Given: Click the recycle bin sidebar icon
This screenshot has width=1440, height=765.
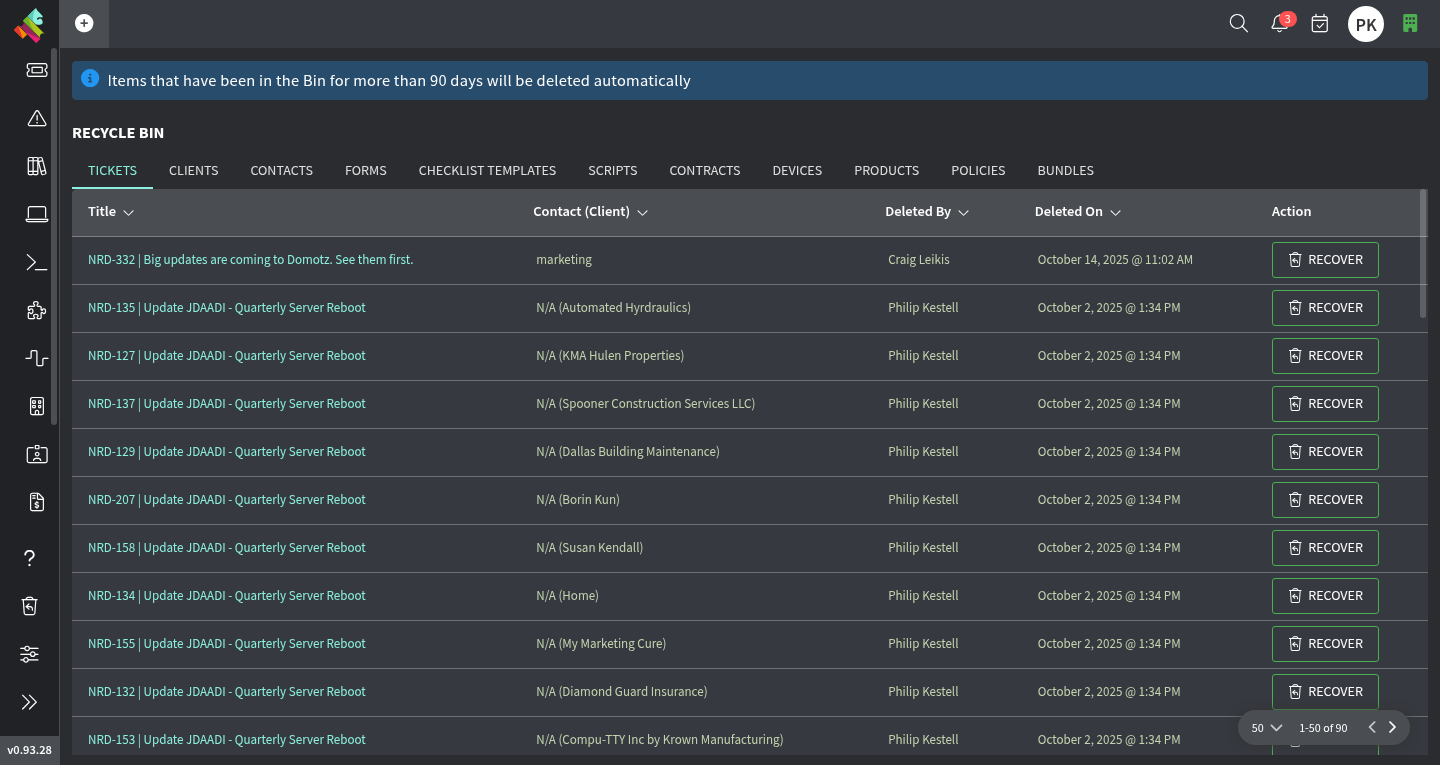Looking at the screenshot, I should (x=30, y=606).
